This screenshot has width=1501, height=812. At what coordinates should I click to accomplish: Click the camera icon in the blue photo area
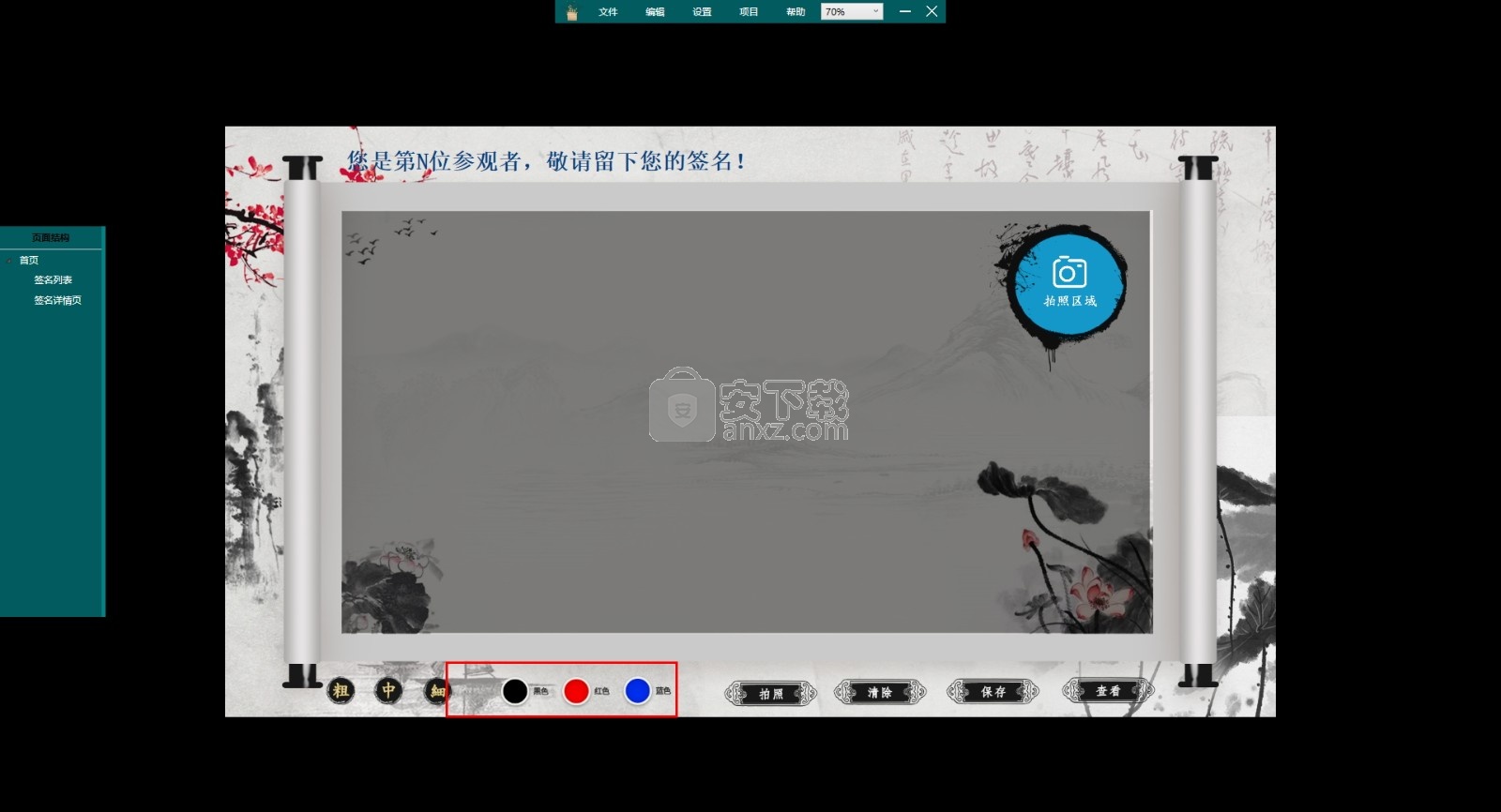click(1069, 272)
